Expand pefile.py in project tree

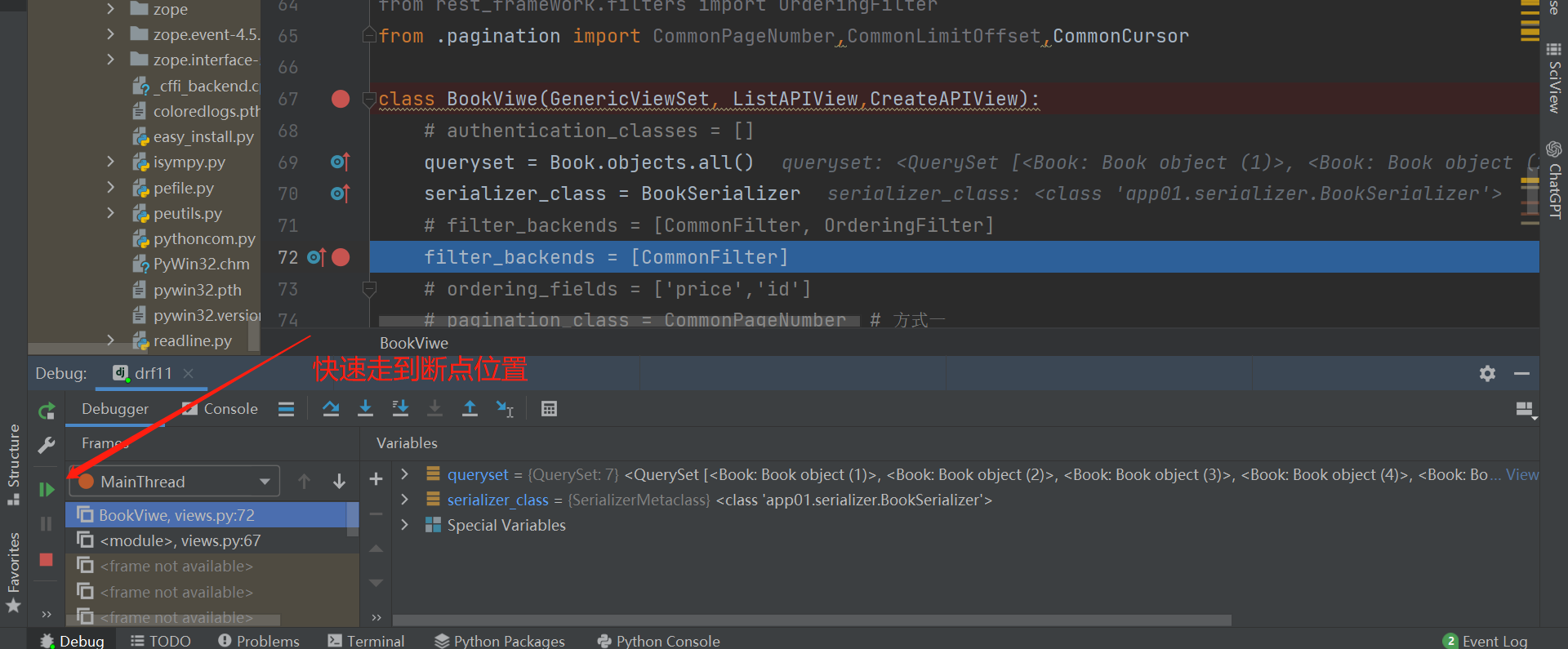[x=110, y=188]
